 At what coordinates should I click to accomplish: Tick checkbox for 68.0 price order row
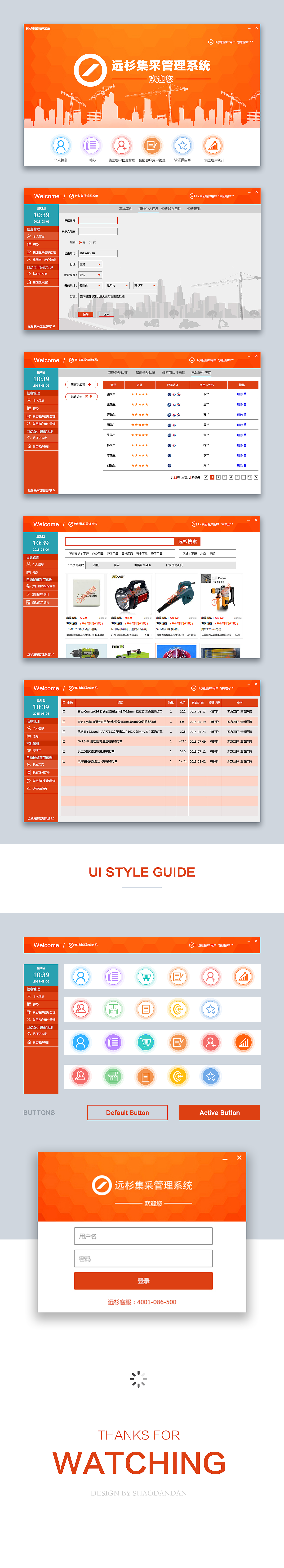pos(64,751)
